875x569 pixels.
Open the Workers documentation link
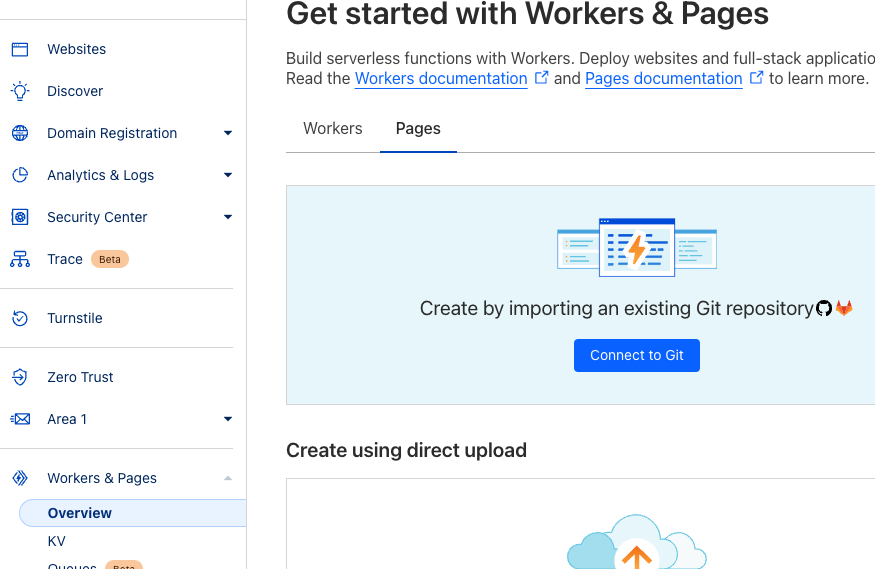(441, 79)
